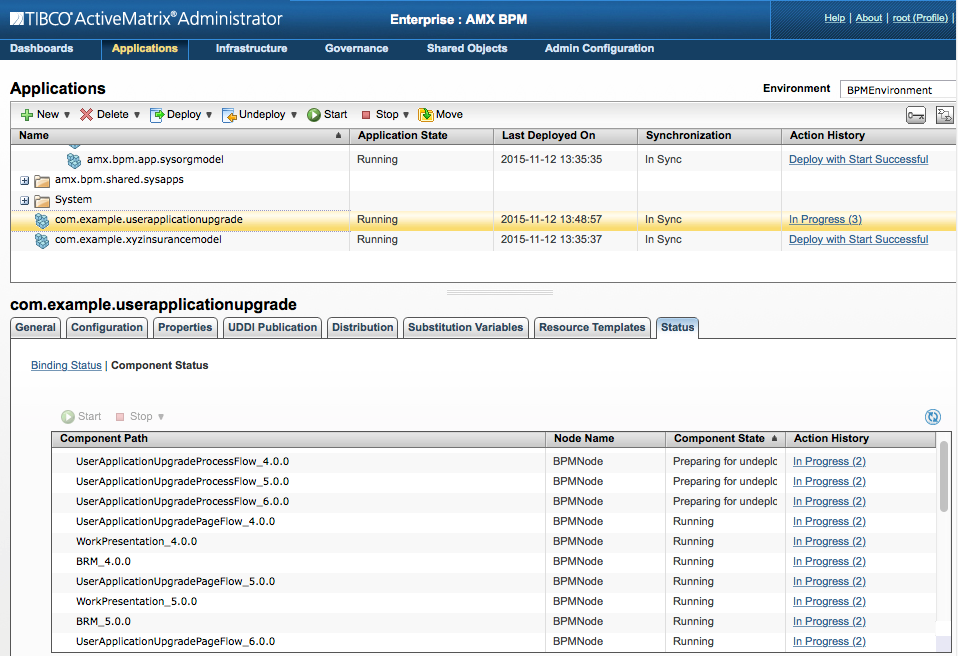This screenshot has height=656, width=958.
Task: Open the Binding Status link
Action: pos(66,365)
